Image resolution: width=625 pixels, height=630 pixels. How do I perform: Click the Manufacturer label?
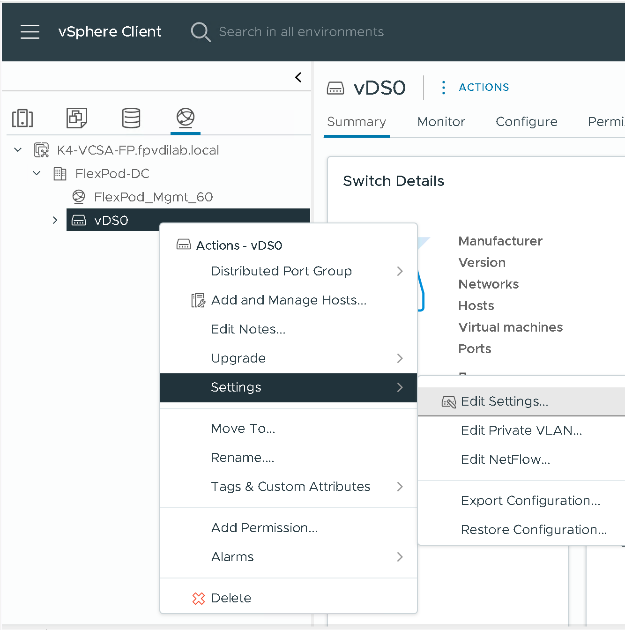point(500,241)
